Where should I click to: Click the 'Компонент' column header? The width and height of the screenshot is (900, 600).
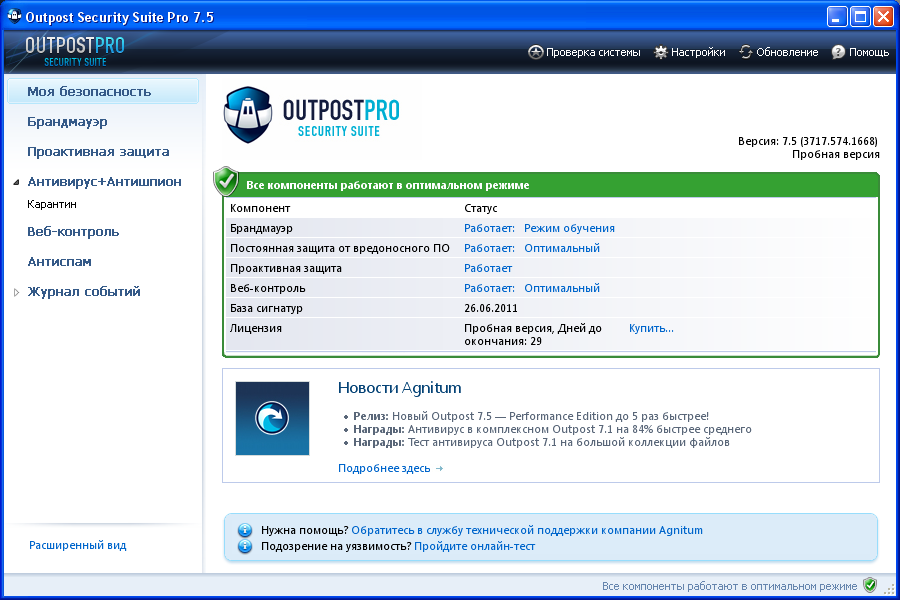click(x=259, y=208)
